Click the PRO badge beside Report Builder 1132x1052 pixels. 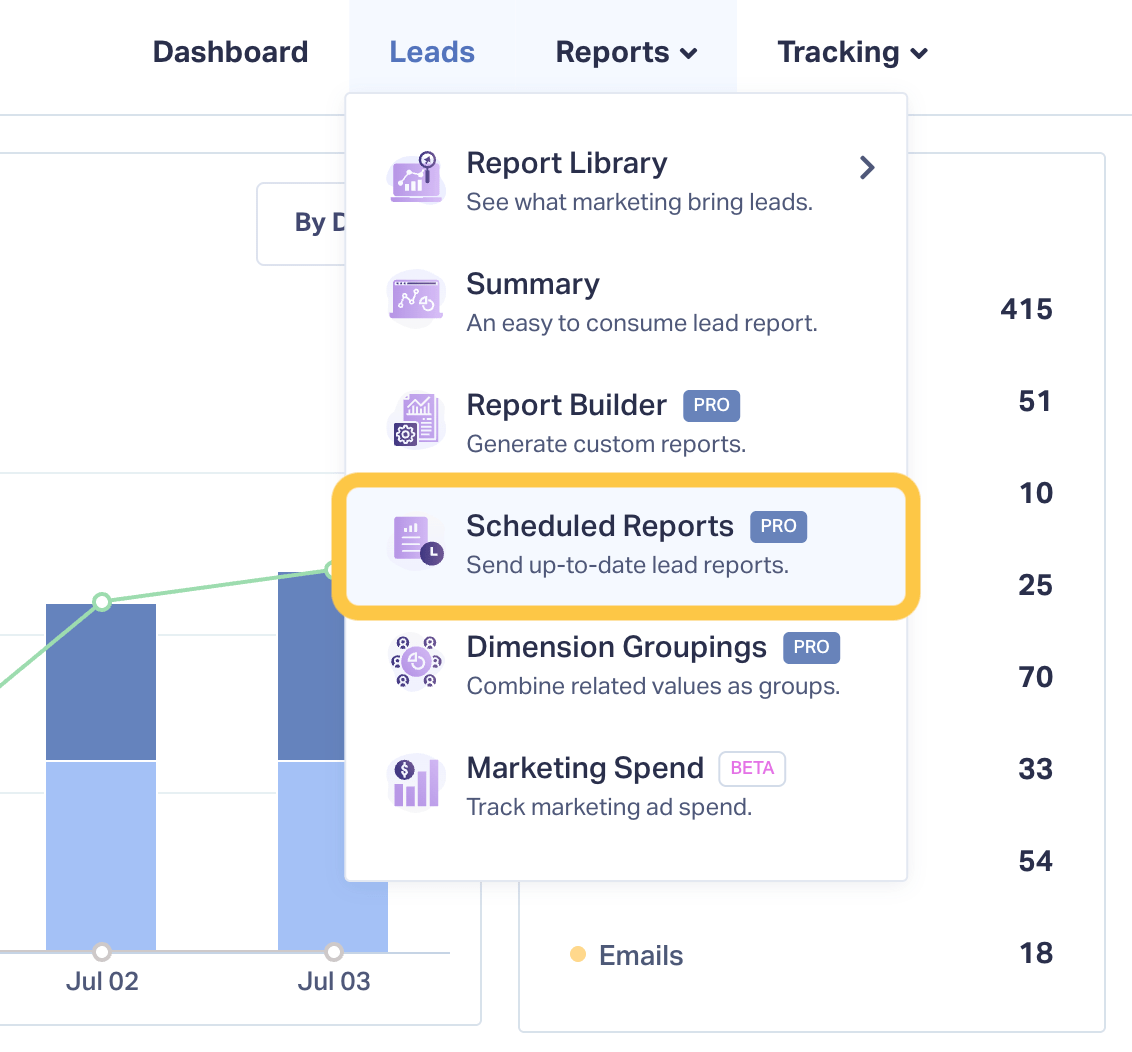[711, 406]
